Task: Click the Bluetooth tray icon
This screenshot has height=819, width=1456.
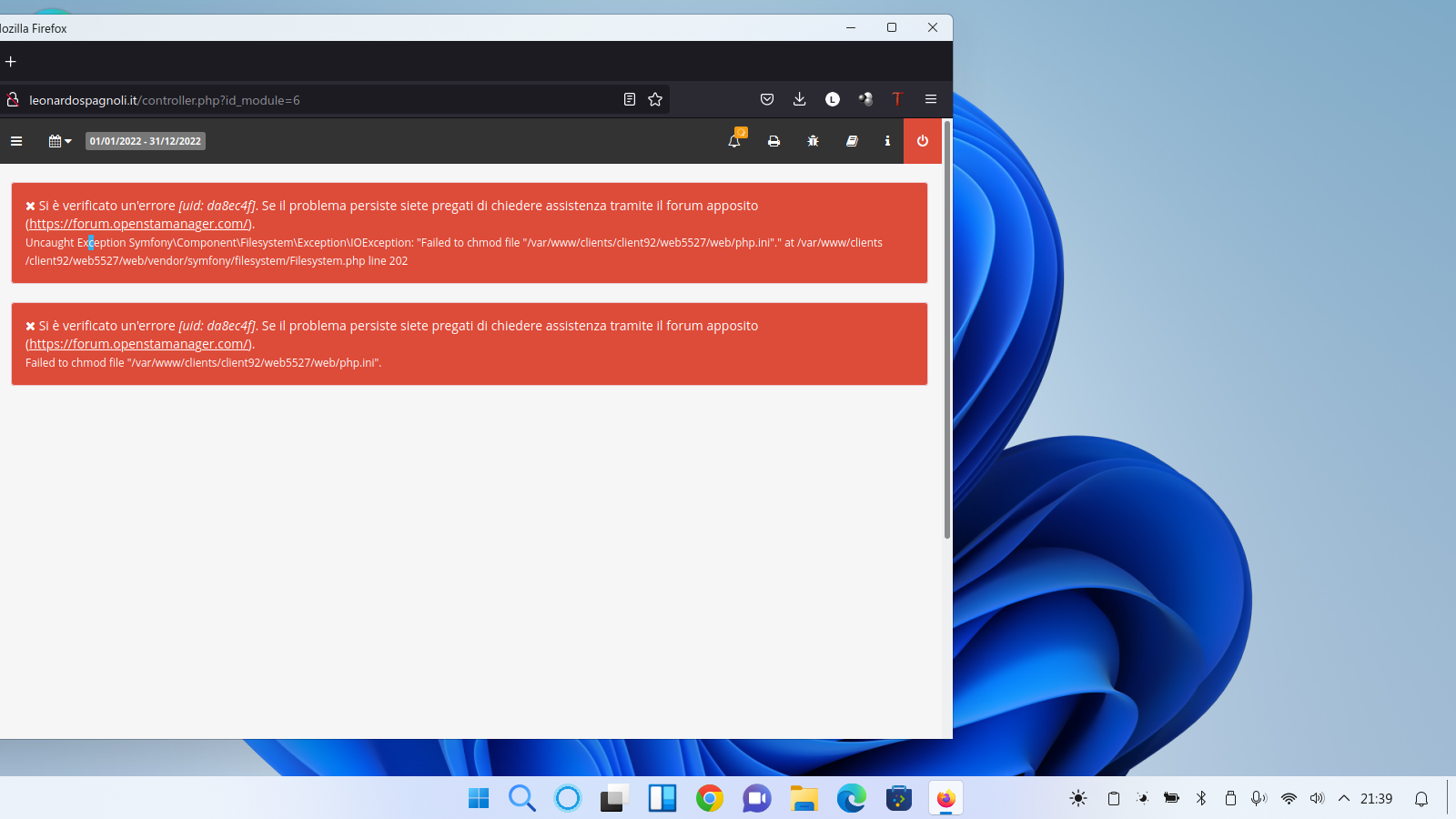Action: point(1201,798)
